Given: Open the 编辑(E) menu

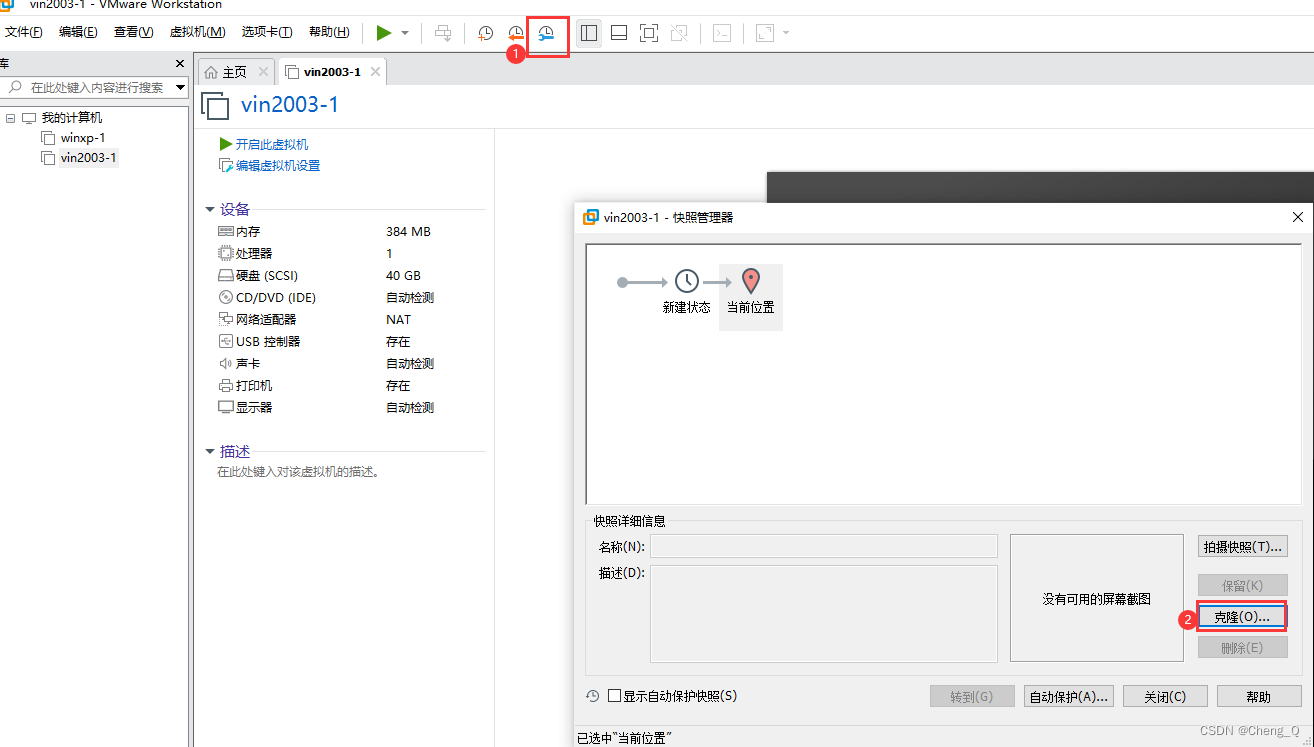Looking at the screenshot, I should [78, 32].
